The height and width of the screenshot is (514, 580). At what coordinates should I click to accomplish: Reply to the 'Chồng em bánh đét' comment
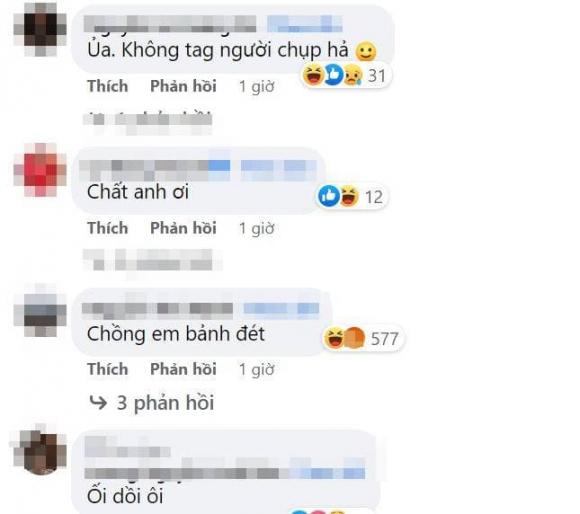(183, 369)
